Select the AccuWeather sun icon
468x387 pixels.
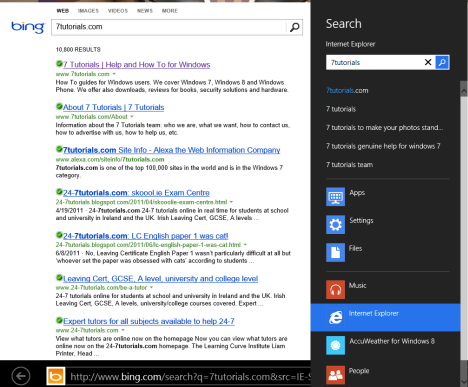click(x=335, y=345)
